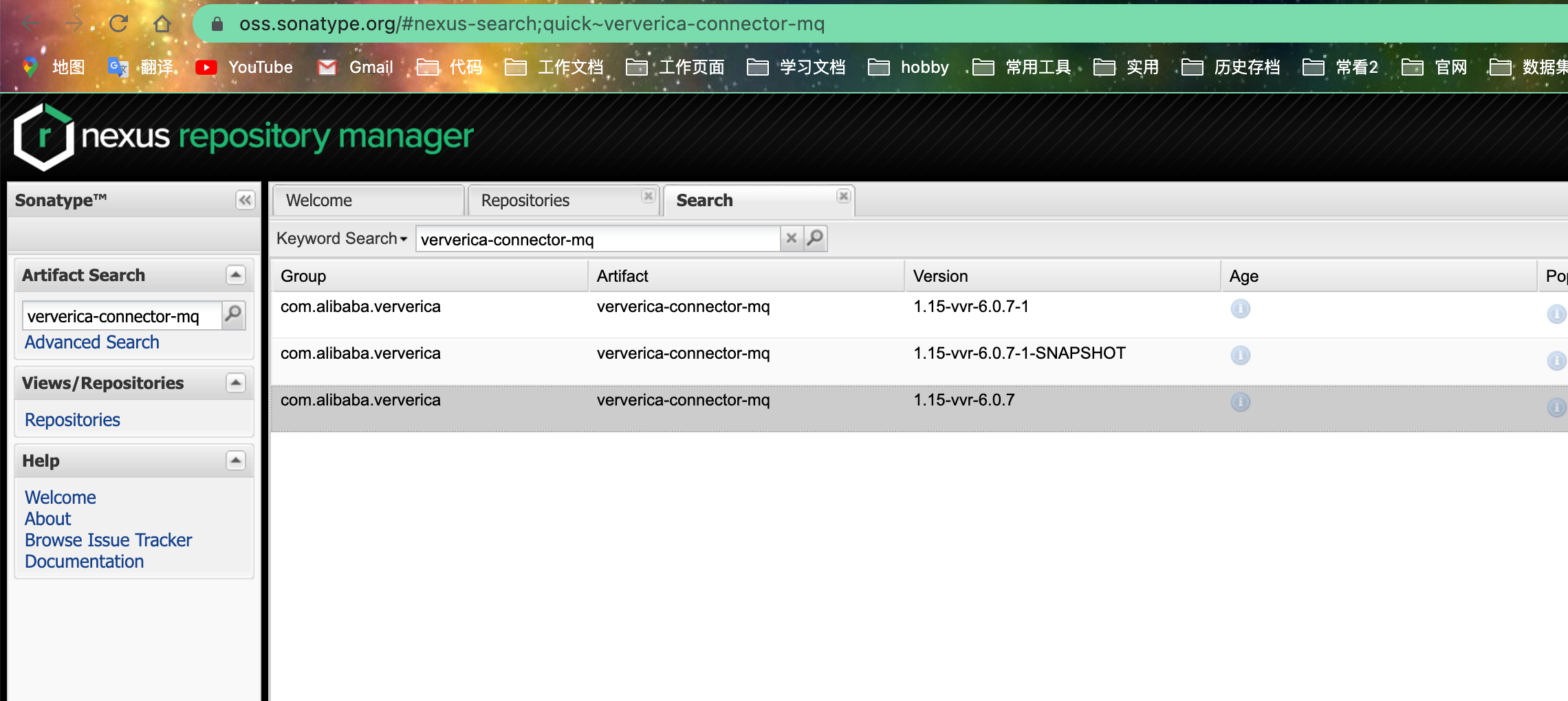Click Age info icon for 1.15-vvr-6.0.7 row
This screenshot has height=701, width=1568.
(x=1240, y=402)
